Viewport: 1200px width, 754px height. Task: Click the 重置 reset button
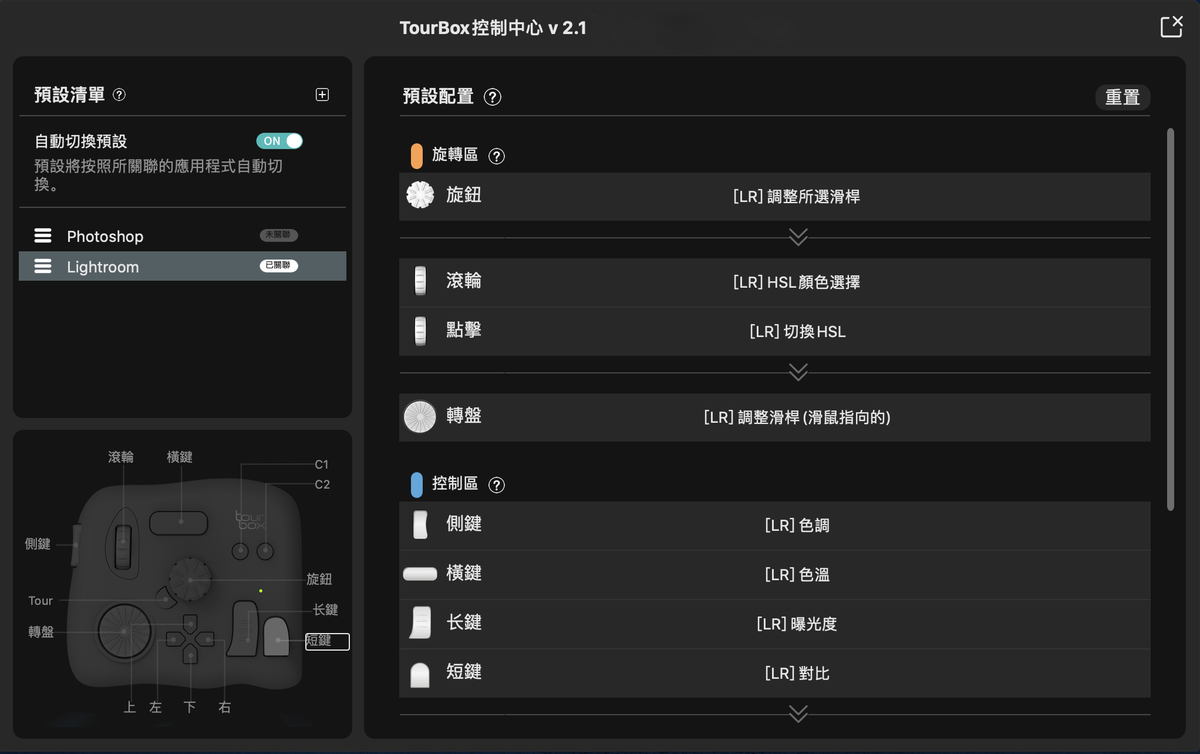pyautogui.click(x=1123, y=97)
